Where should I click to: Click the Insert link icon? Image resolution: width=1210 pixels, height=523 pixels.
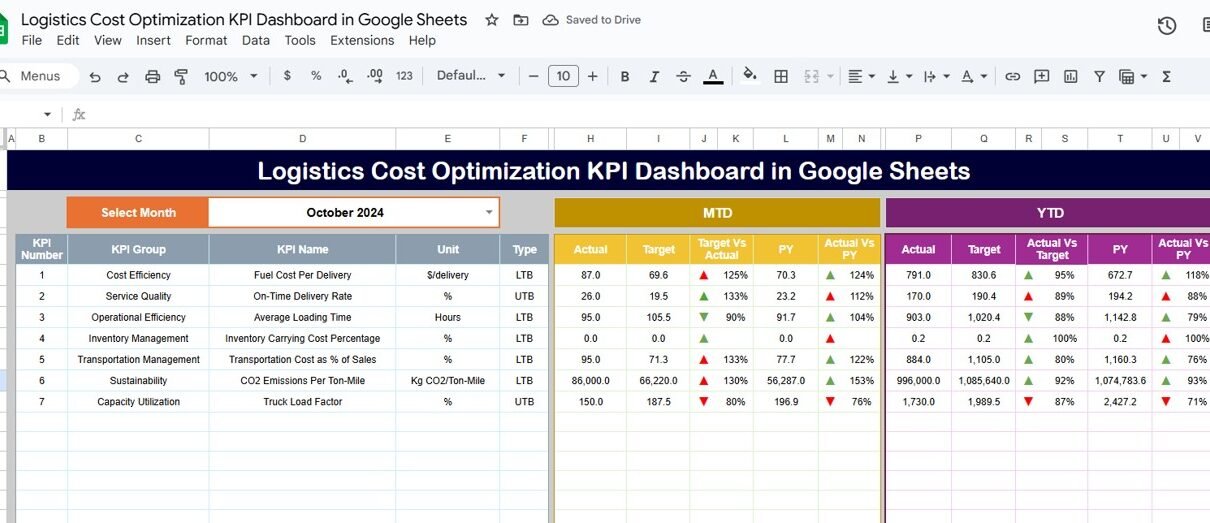[1012, 77]
